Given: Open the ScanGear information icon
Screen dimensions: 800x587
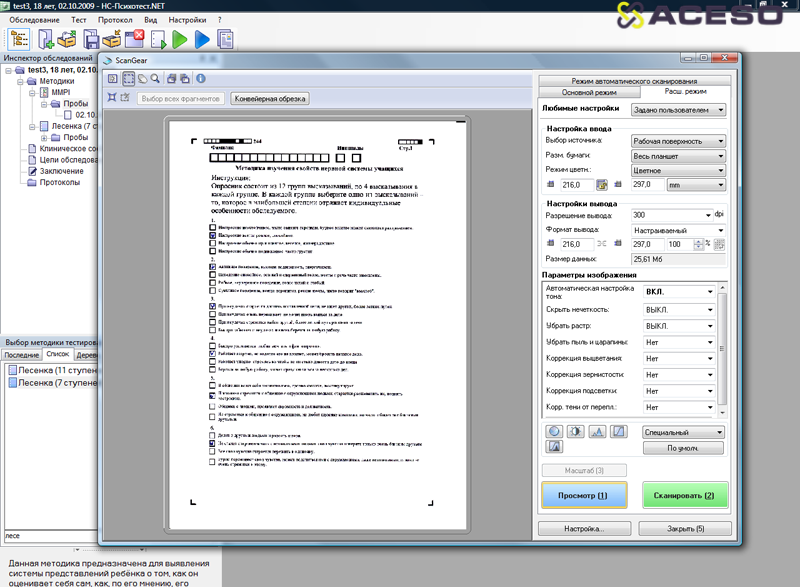Looking at the screenshot, I should pos(200,78).
